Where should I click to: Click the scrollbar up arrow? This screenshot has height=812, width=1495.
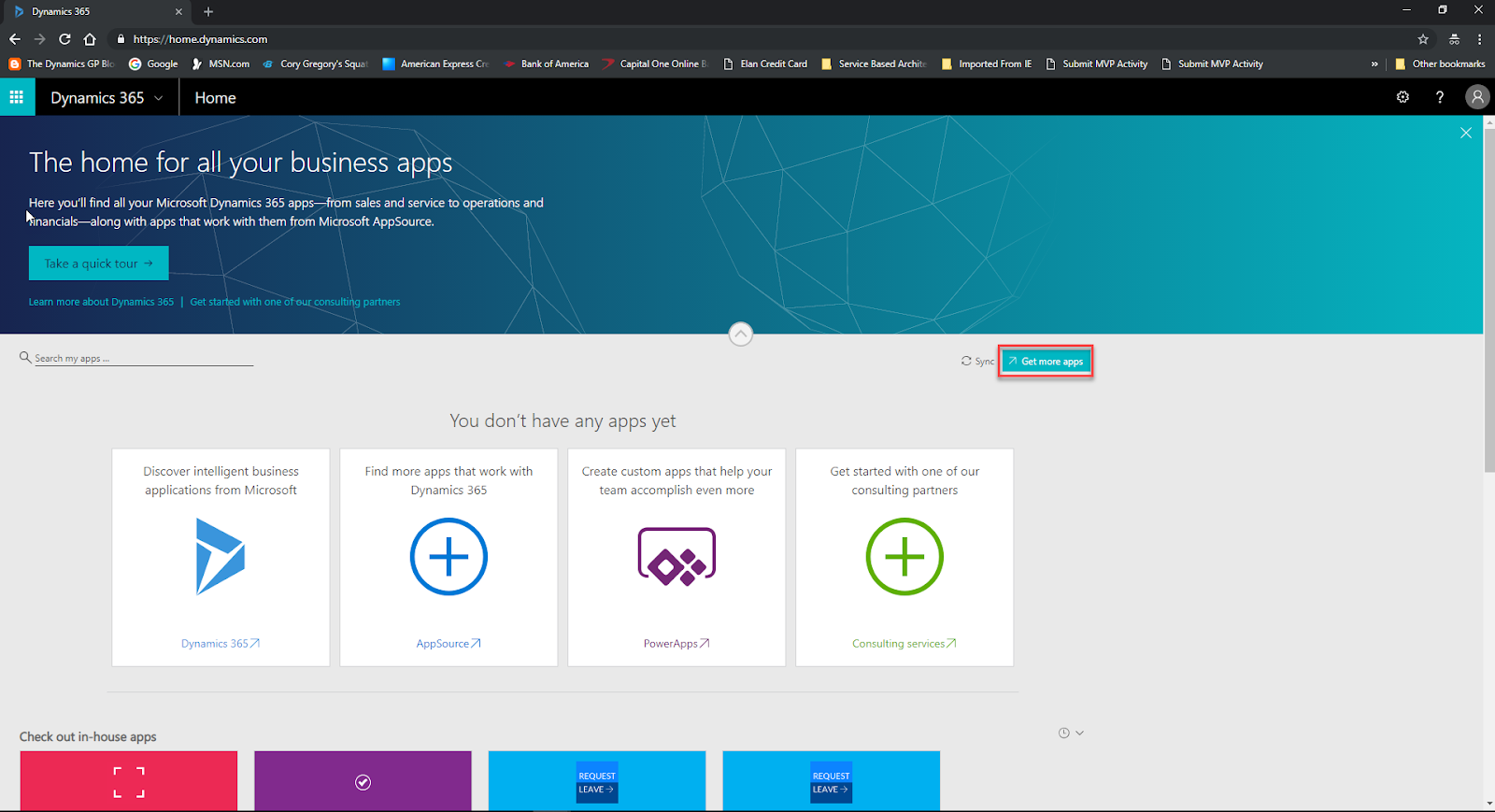[x=1489, y=121]
